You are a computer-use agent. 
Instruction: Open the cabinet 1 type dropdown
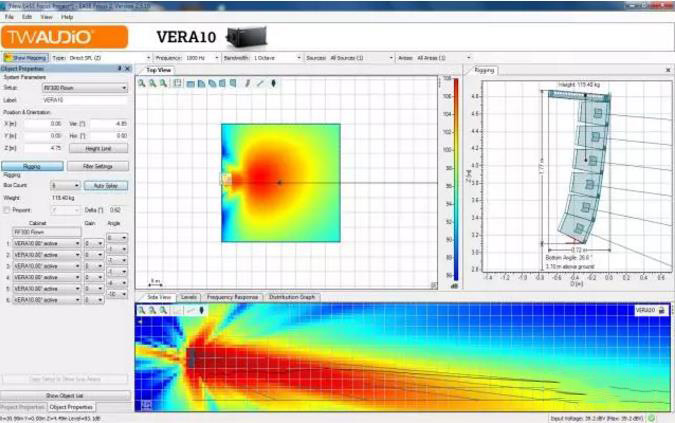(x=46, y=244)
